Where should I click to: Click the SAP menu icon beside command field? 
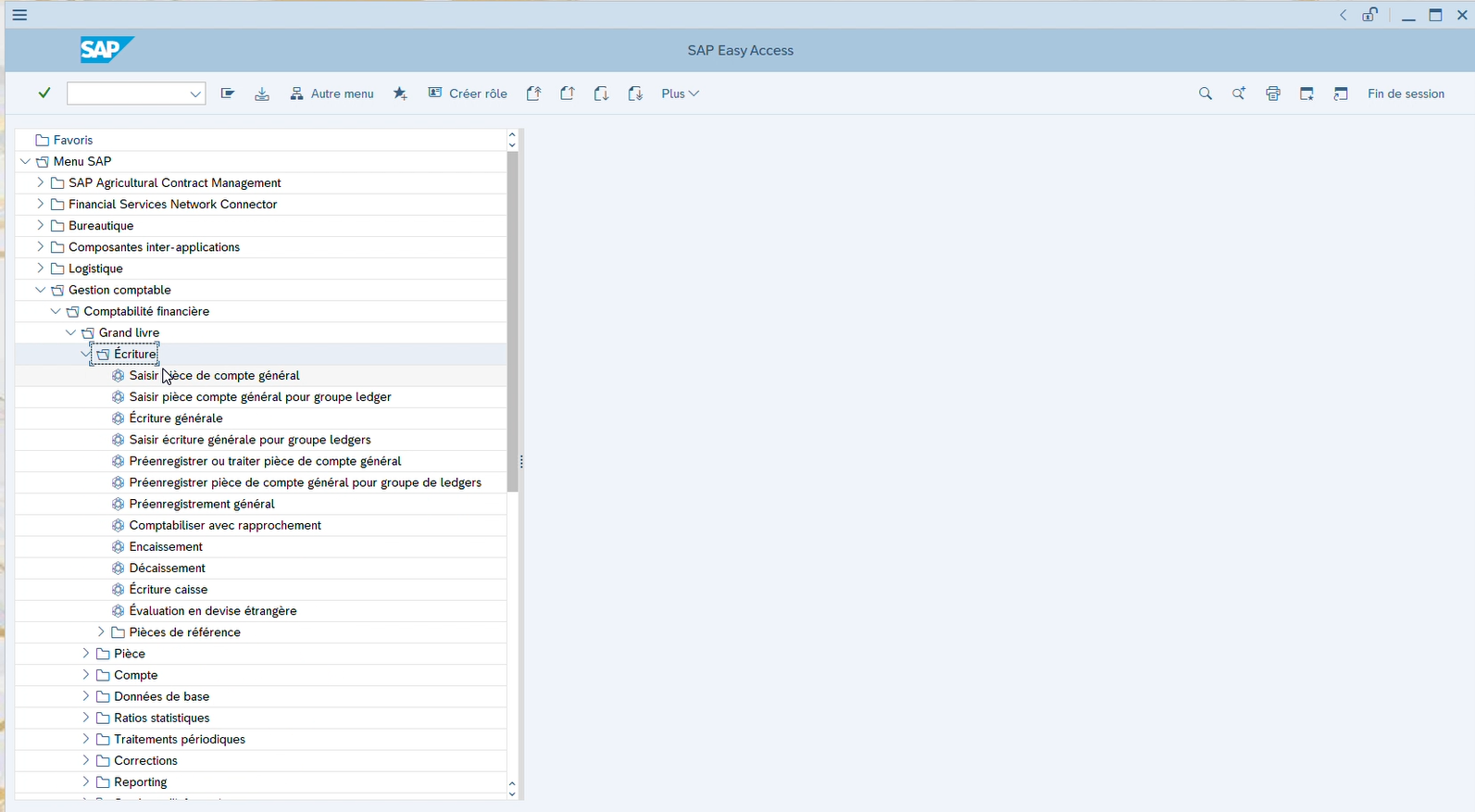[228, 94]
